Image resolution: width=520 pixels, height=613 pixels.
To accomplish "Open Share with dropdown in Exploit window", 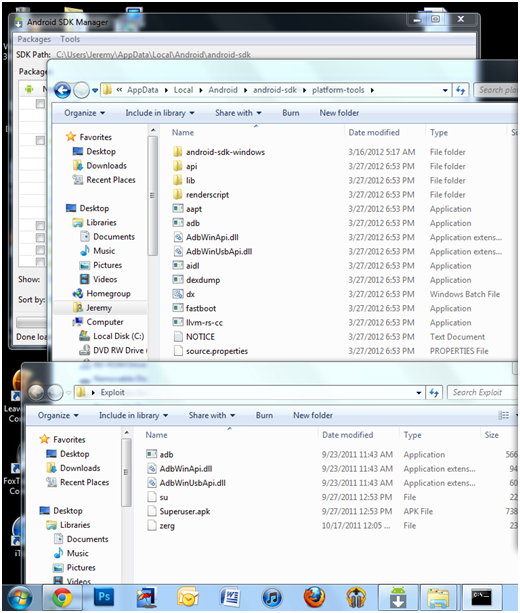I will coord(212,416).
